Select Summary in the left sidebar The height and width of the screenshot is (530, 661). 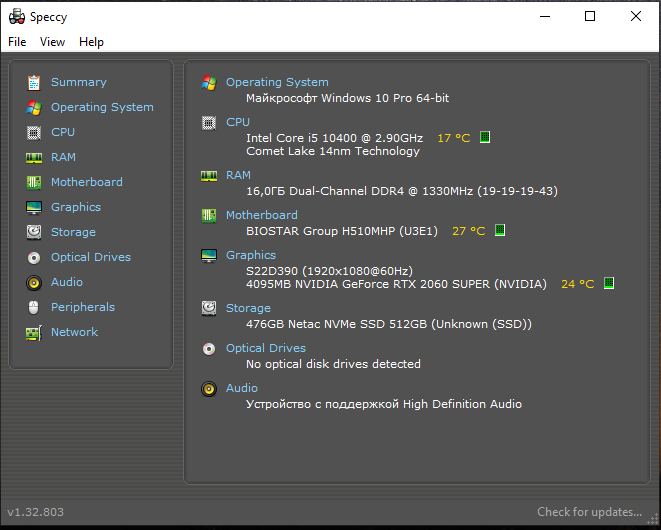78,82
